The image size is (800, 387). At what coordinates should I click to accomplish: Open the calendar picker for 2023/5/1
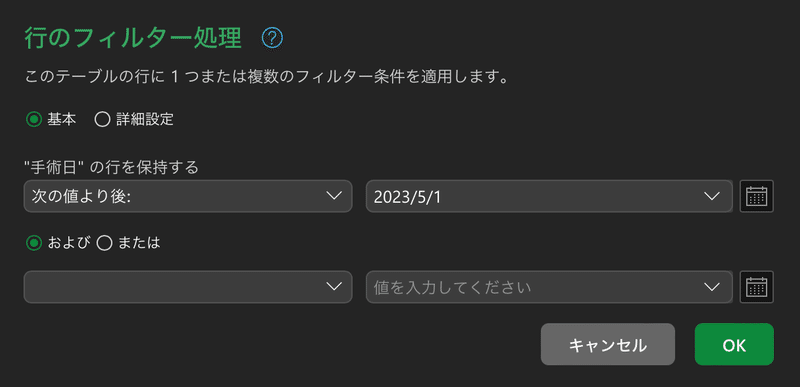757,196
